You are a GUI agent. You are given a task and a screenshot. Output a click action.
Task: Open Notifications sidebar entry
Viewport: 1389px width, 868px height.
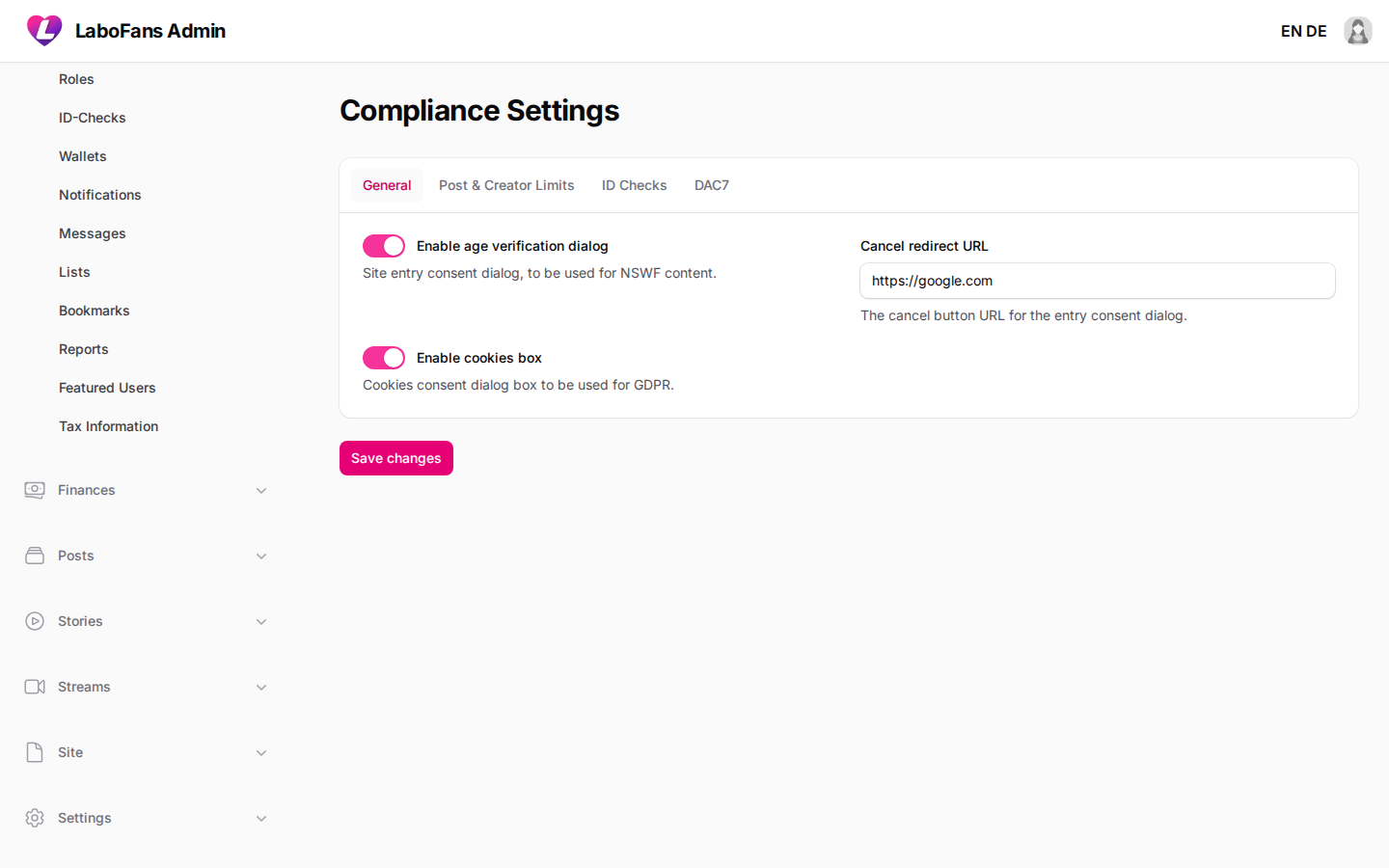coord(100,195)
